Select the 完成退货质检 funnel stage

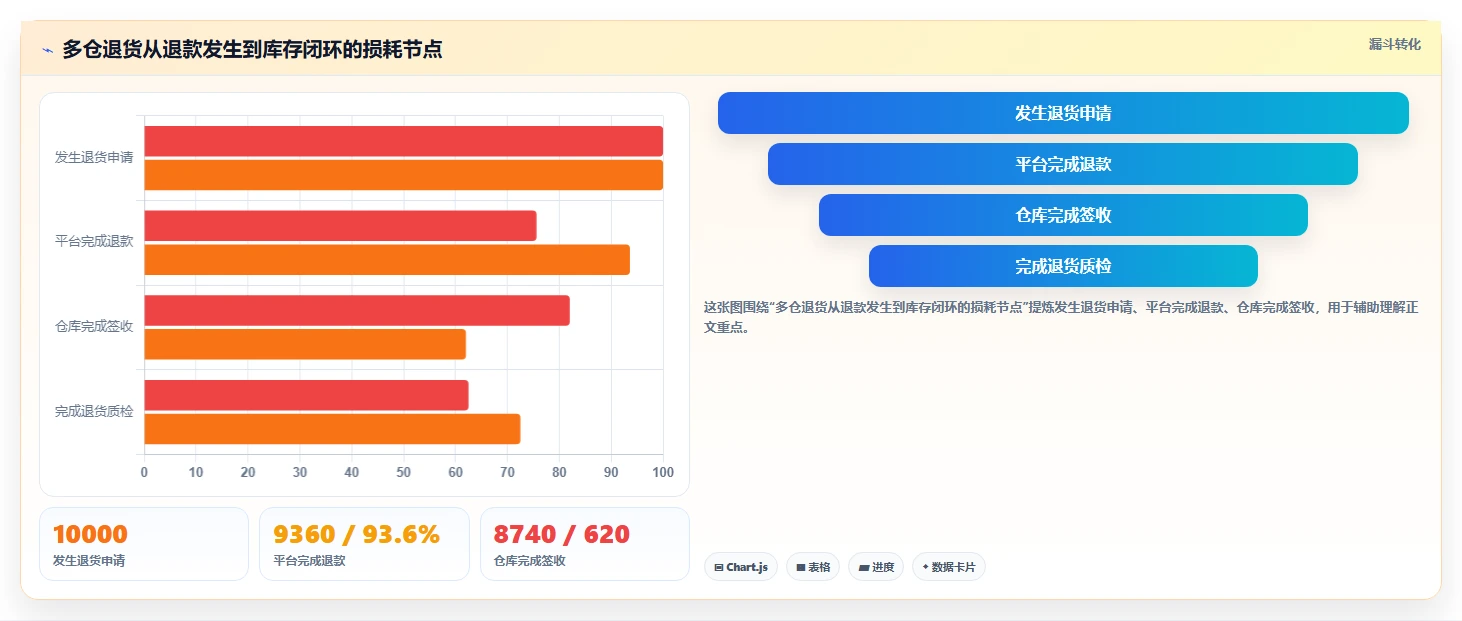[1063, 266]
